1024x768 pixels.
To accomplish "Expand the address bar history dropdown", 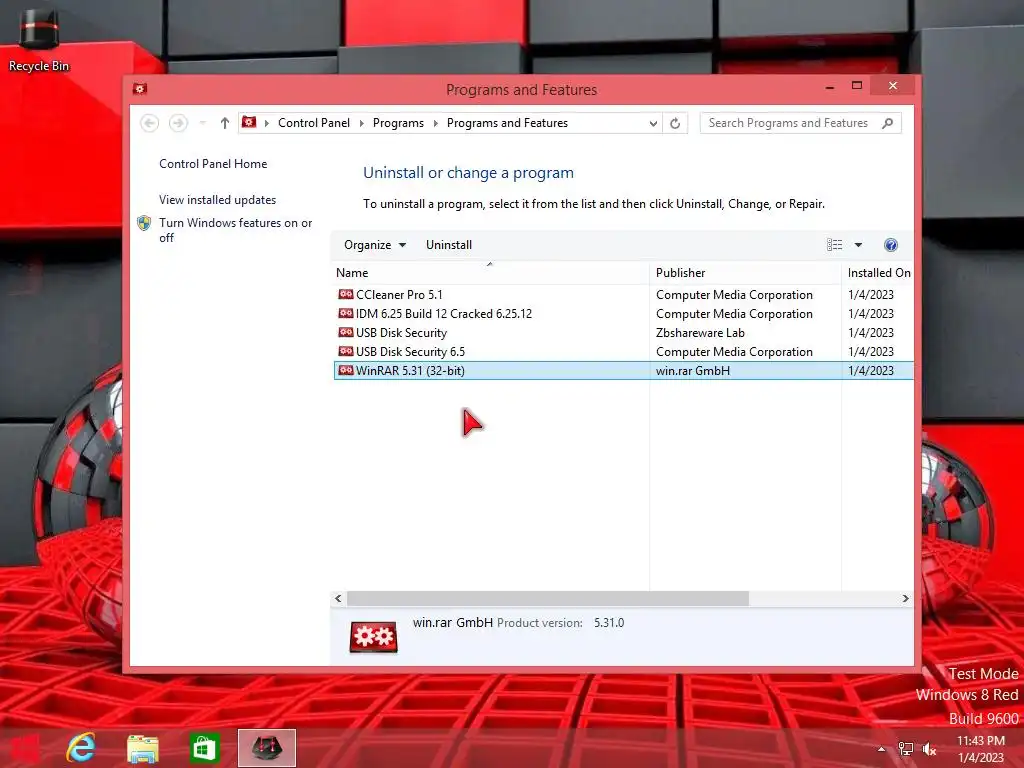I will click(x=652, y=123).
